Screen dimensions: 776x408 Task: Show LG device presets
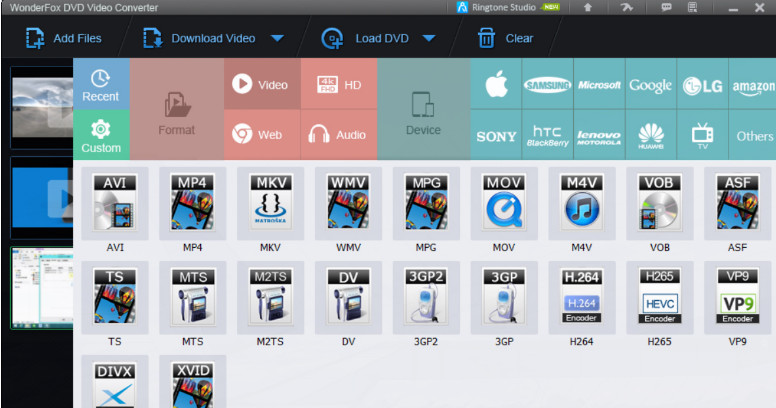pyautogui.click(x=702, y=84)
